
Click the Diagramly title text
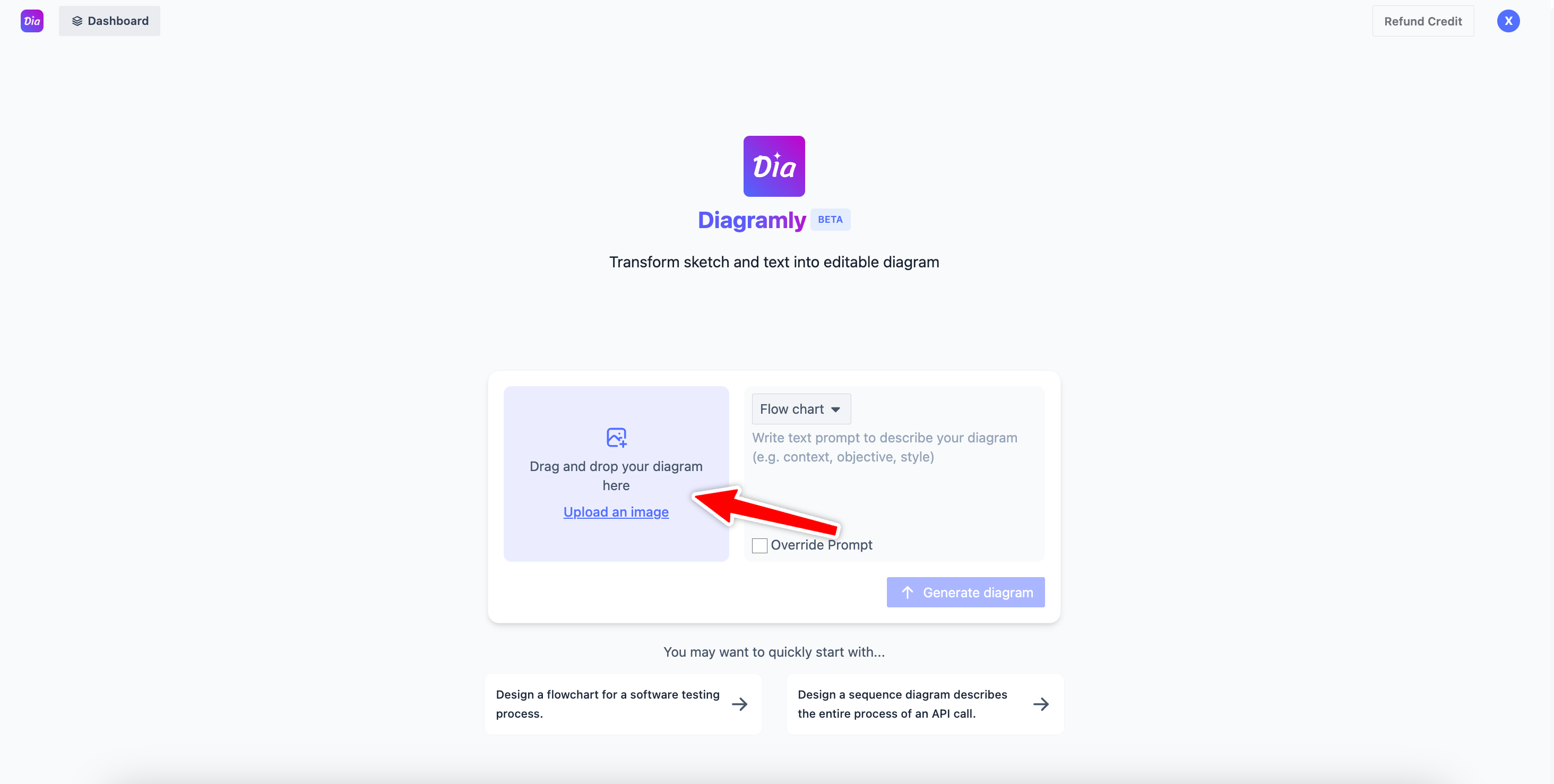point(752,220)
